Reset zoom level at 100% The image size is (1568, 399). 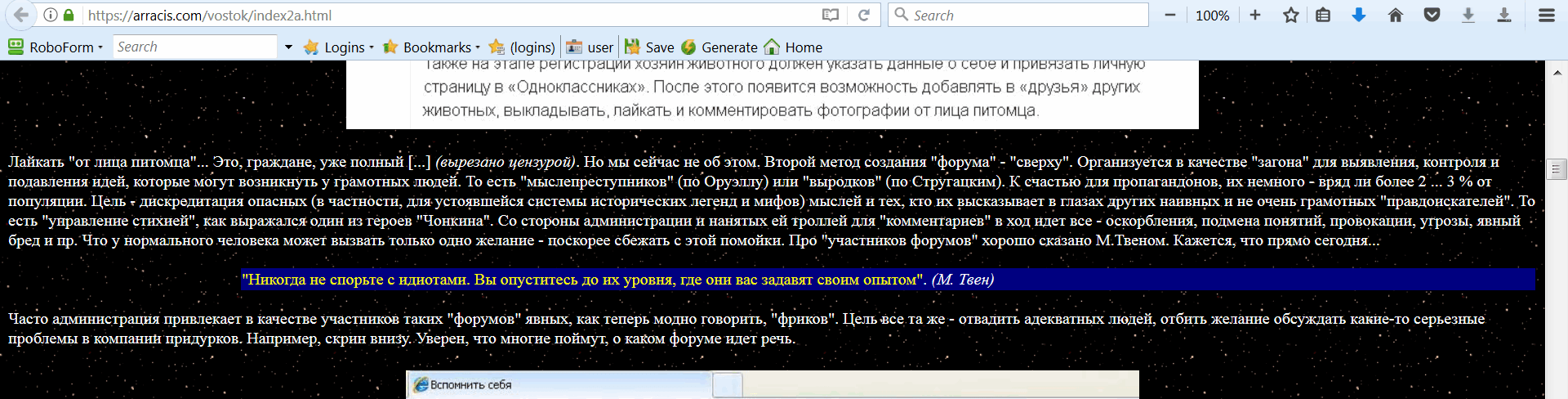coord(1212,16)
